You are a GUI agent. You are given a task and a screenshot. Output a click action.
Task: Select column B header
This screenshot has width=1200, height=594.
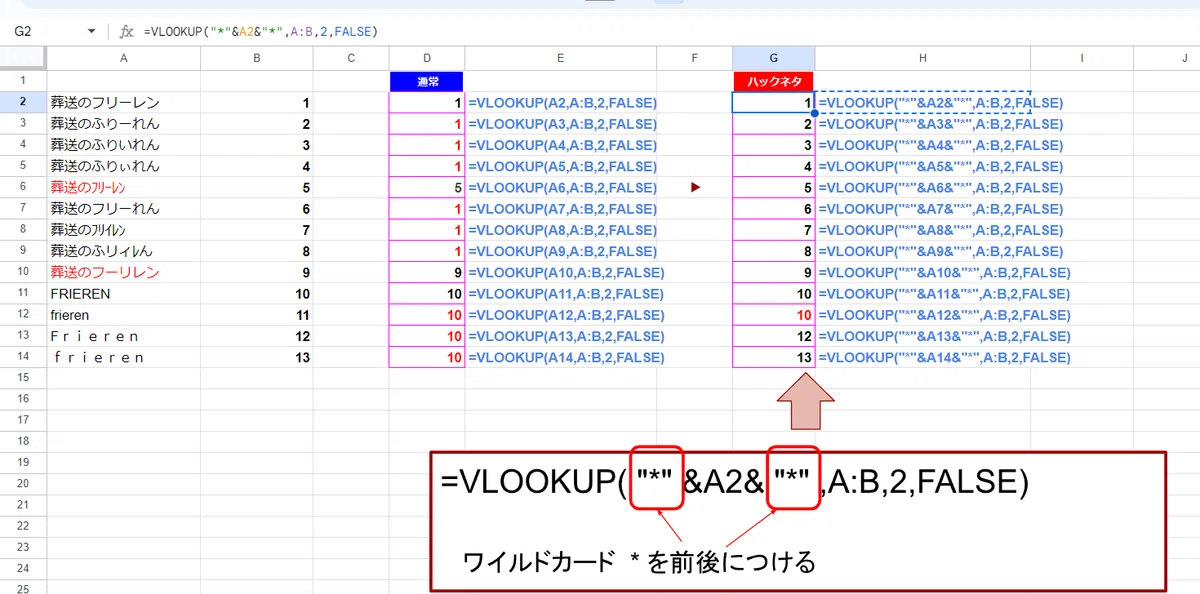257,59
